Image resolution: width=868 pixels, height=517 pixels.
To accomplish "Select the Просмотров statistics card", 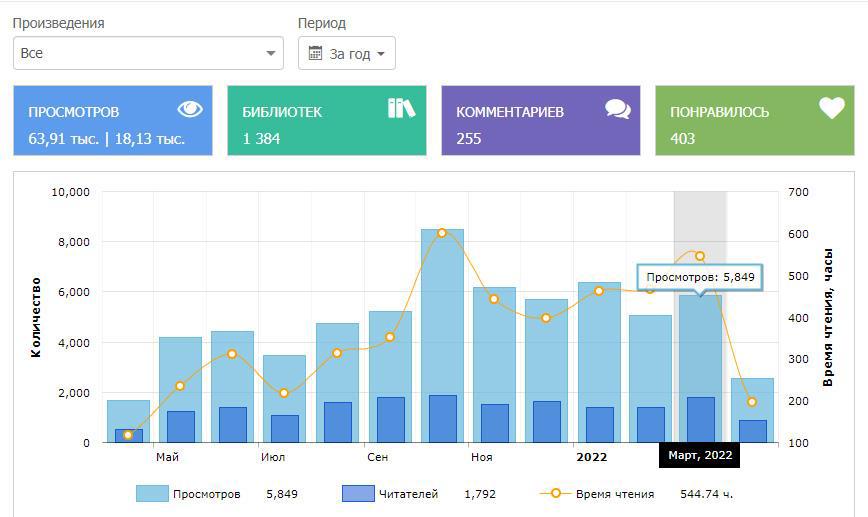I will 113,121.
